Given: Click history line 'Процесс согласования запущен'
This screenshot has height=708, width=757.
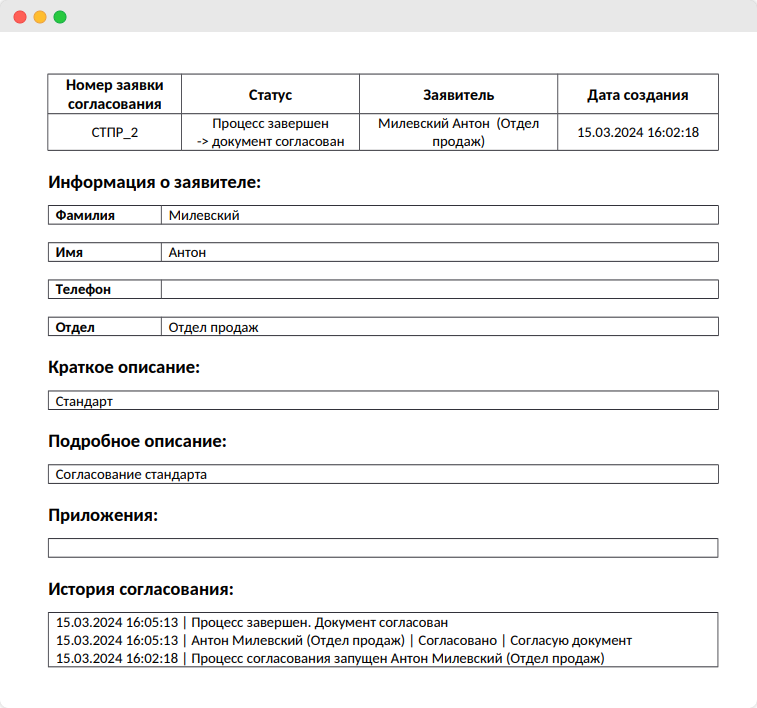Looking at the screenshot, I should point(330,658).
